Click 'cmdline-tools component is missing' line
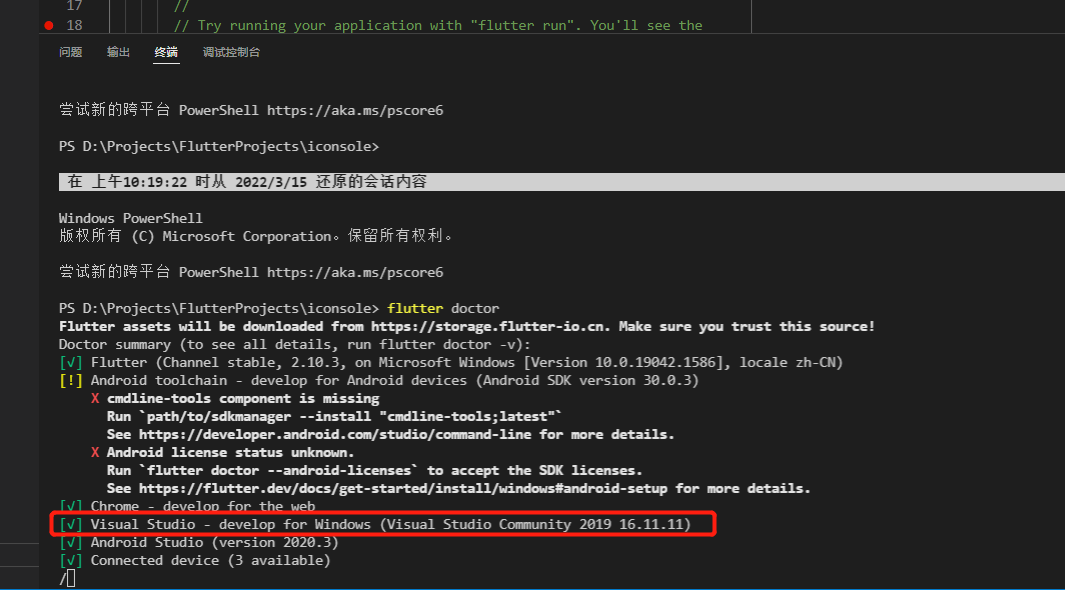 coord(235,399)
